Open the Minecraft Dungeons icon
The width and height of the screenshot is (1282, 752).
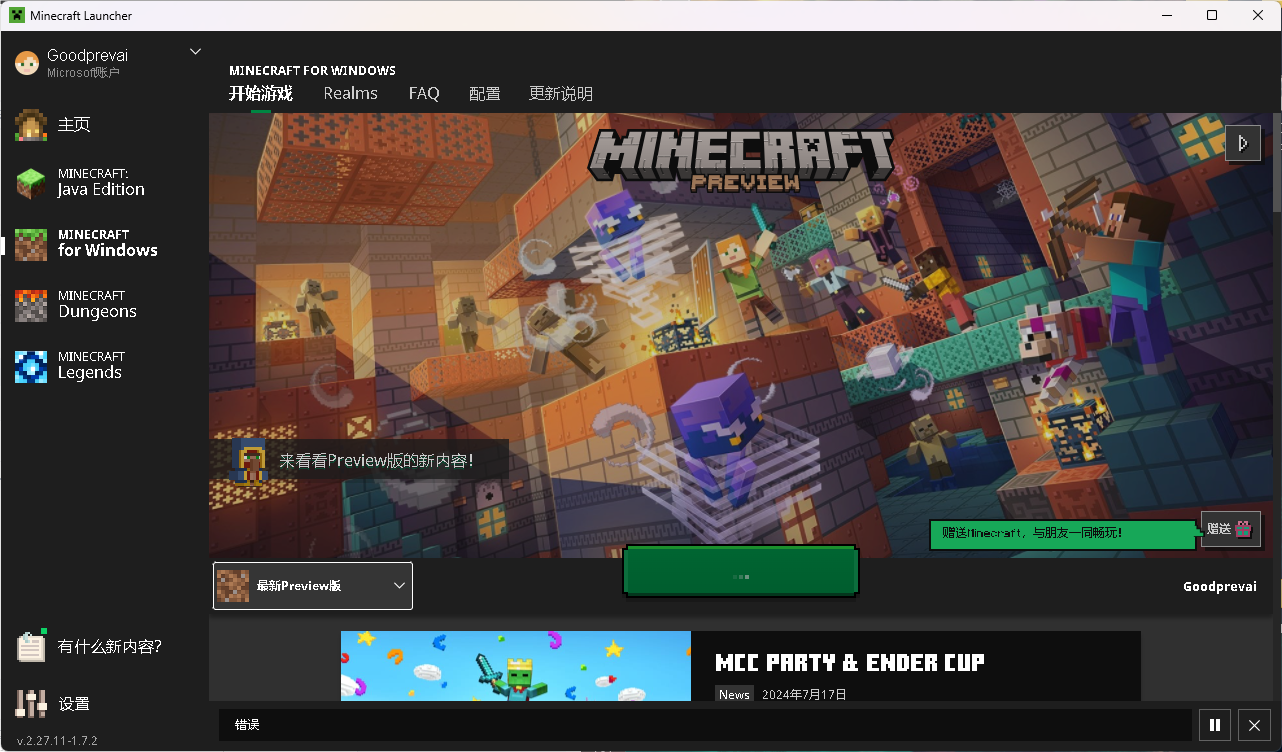[x=31, y=305]
